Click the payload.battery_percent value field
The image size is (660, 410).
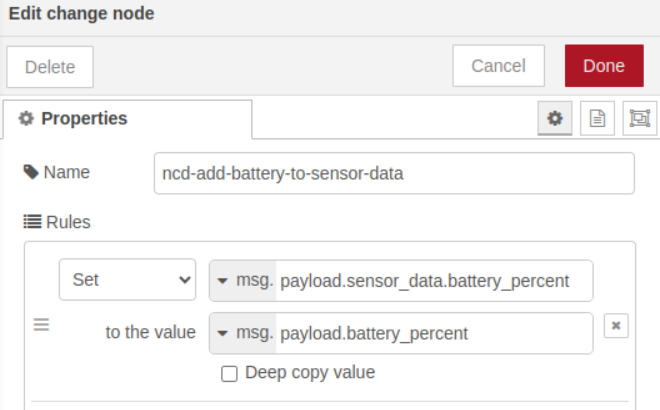(433, 333)
